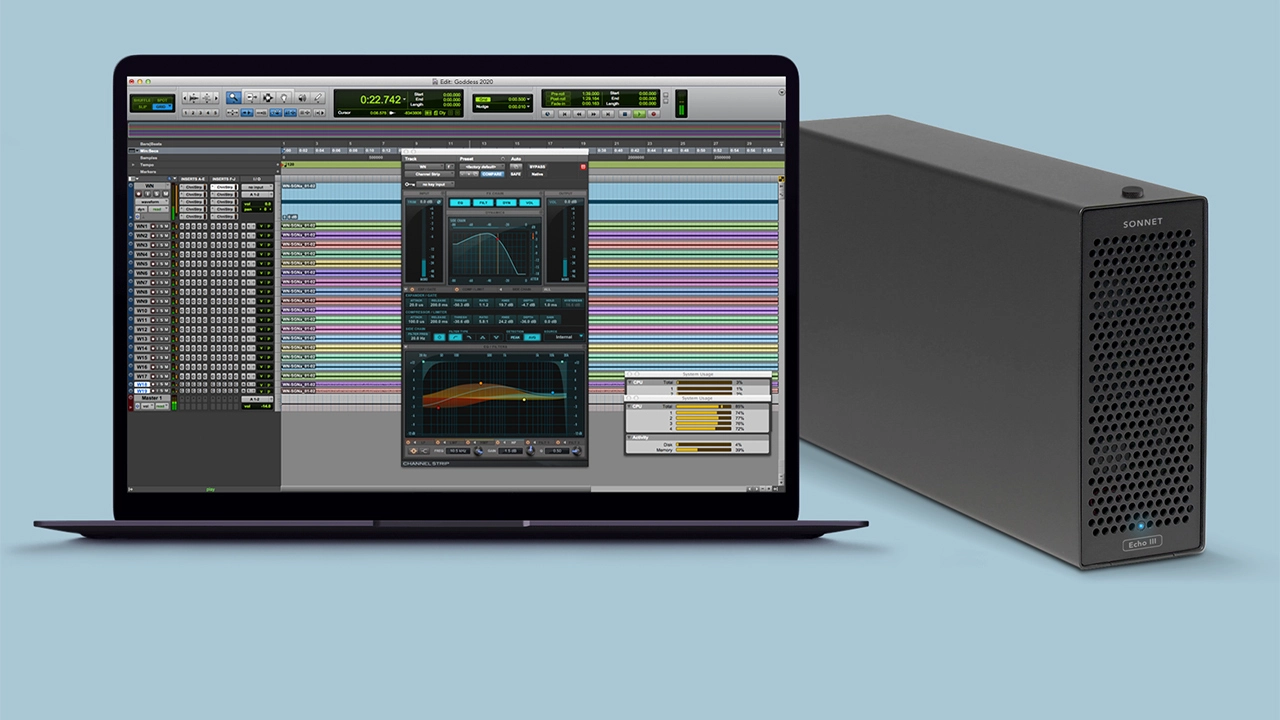
Task: Click the yellow EQ band point
Action: (x=523, y=399)
